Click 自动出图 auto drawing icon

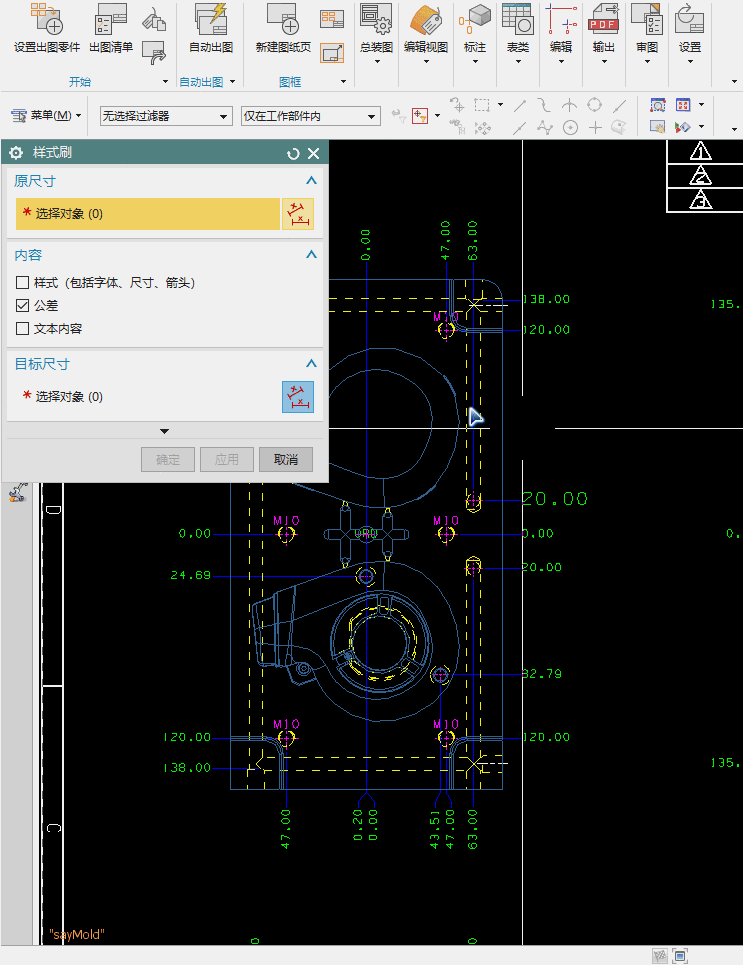[x=211, y=18]
